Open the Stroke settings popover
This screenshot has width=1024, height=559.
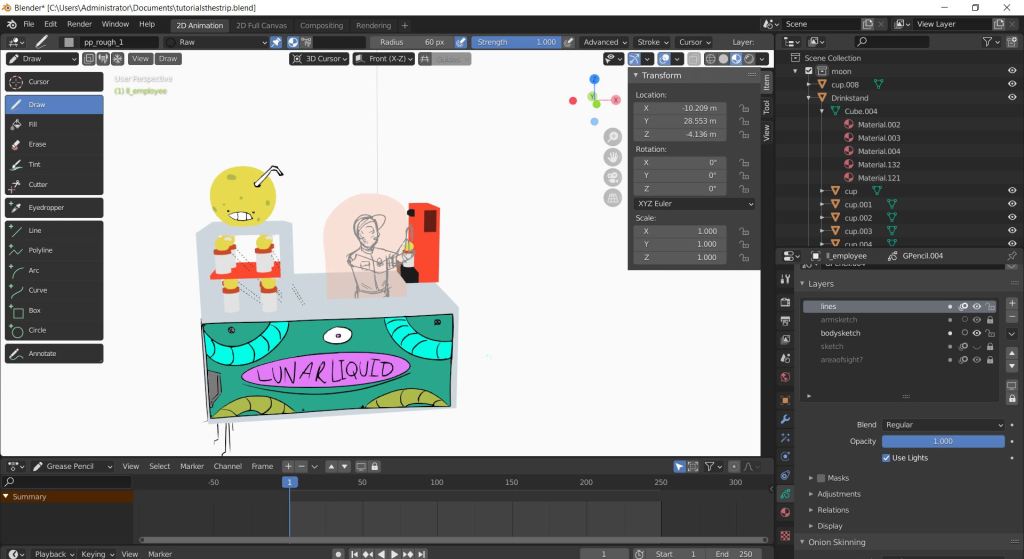pyautogui.click(x=652, y=42)
